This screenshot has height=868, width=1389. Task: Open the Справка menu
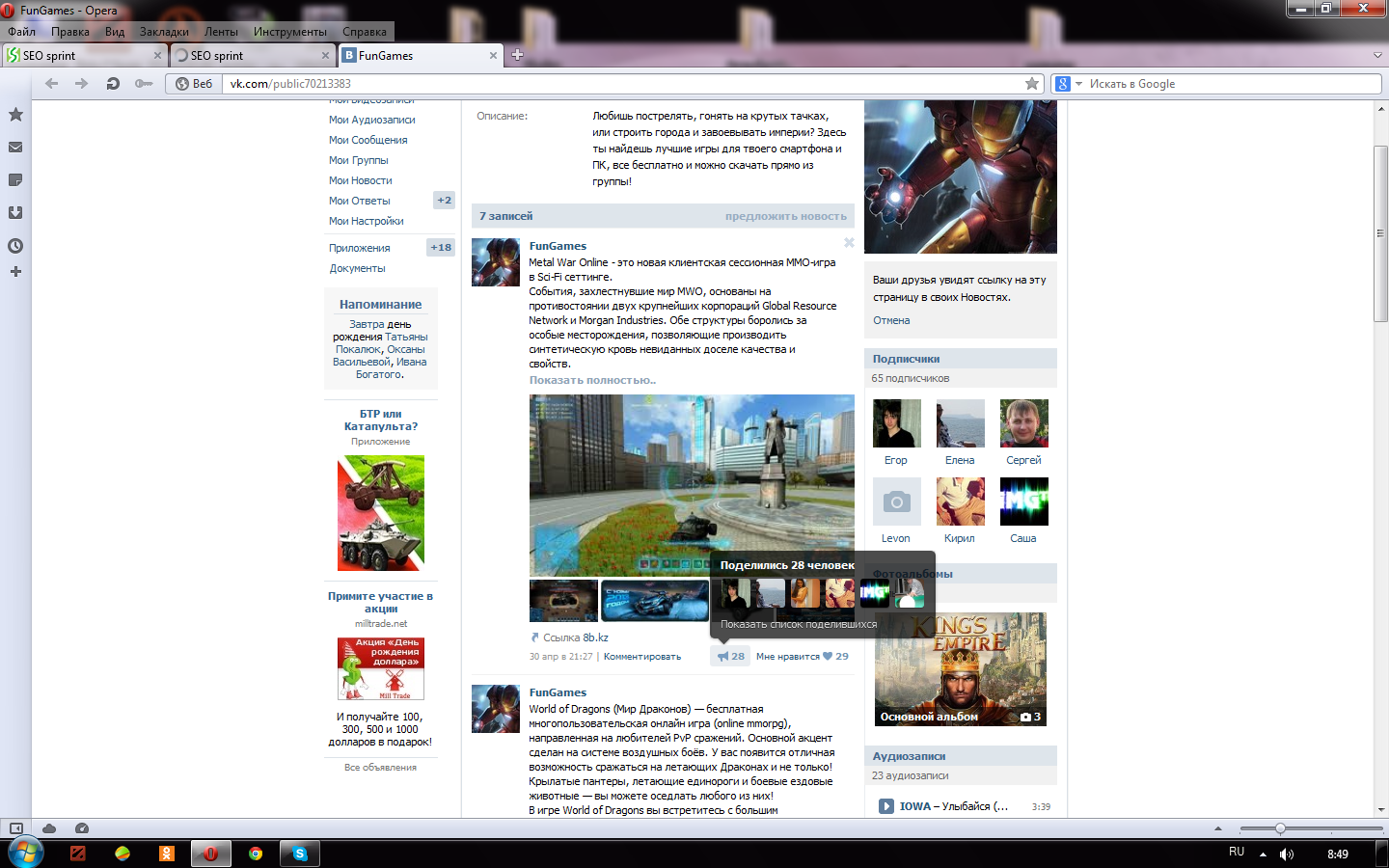[x=365, y=32]
